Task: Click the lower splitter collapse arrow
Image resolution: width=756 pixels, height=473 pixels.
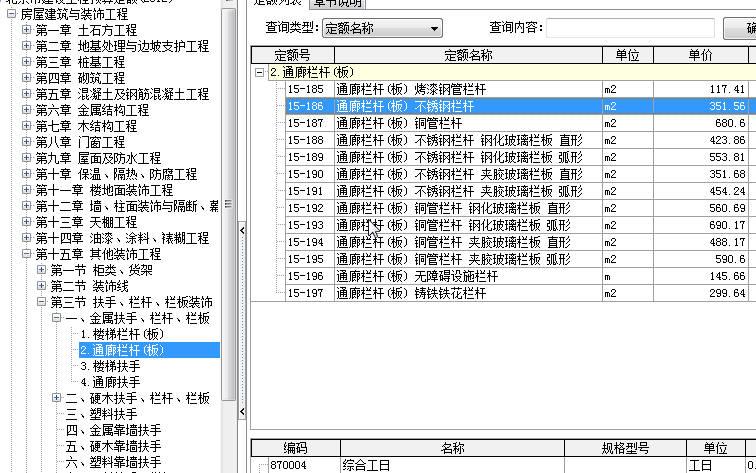Action: click(242, 412)
